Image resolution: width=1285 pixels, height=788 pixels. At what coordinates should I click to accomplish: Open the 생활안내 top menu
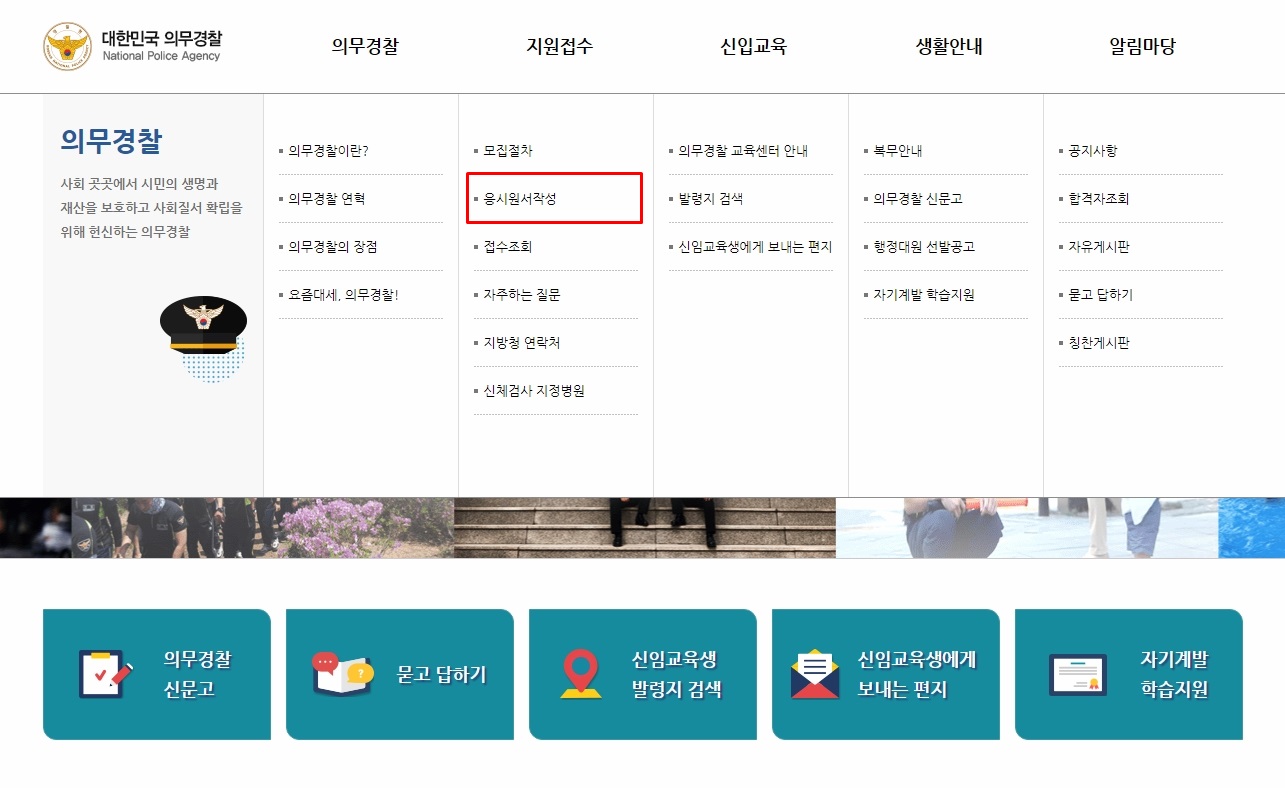click(949, 46)
